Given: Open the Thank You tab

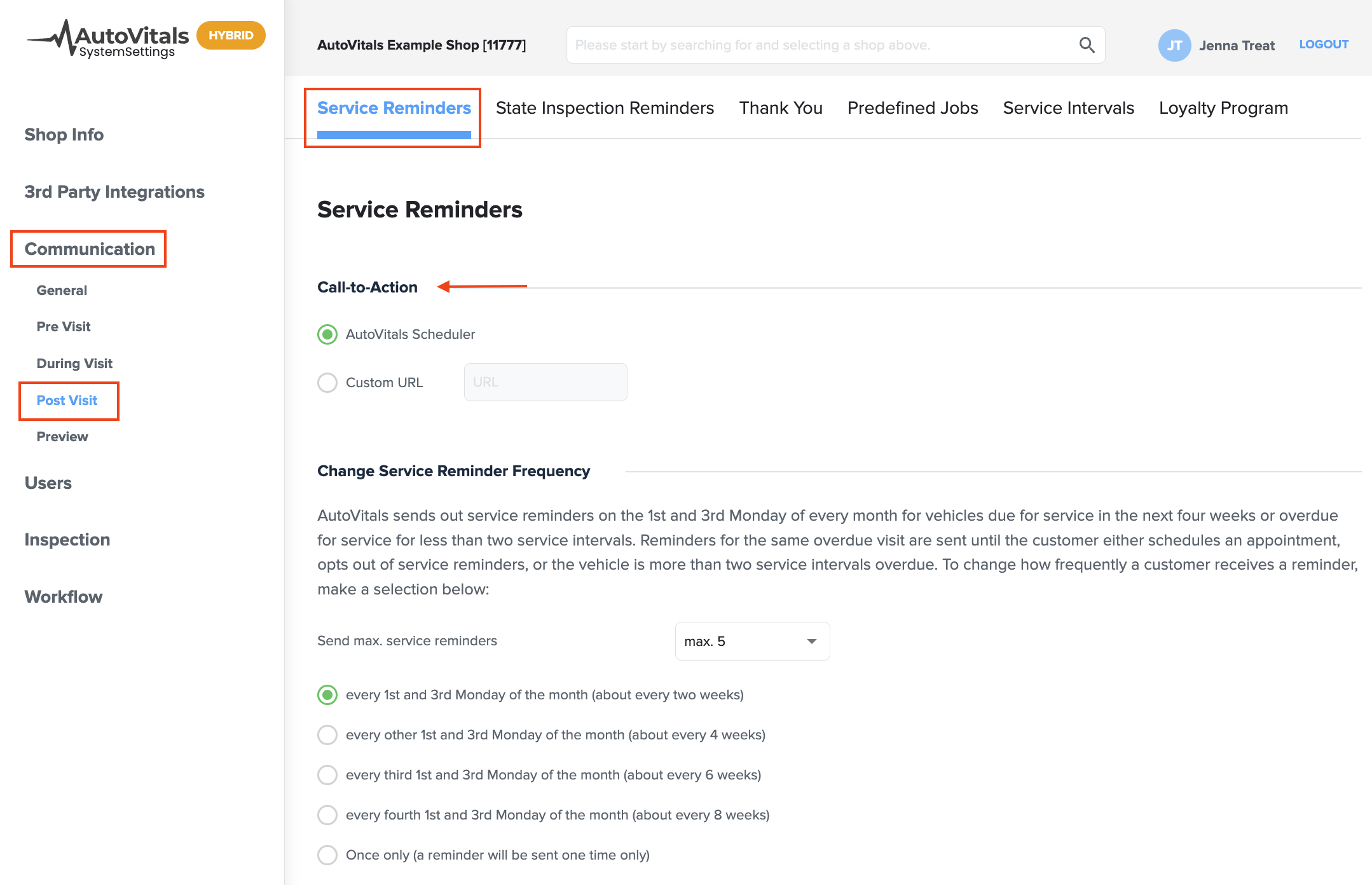Looking at the screenshot, I should pyautogui.click(x=781, y=108).
